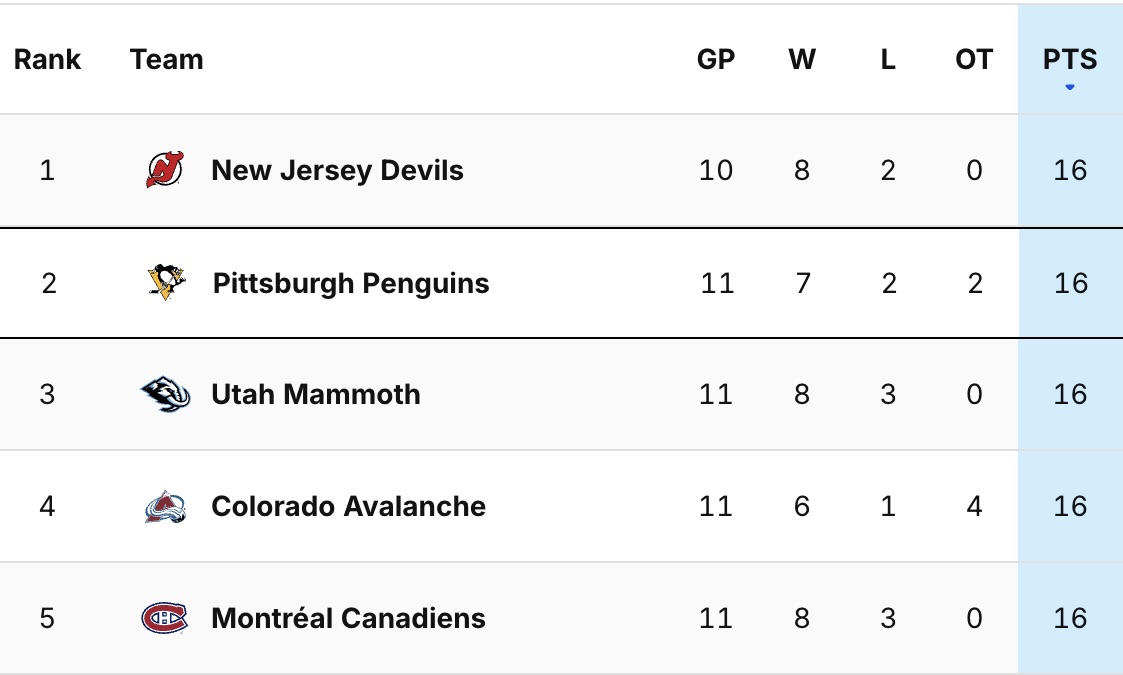The width and height of the screenshot is (1123, 675).
Task: Open Montréal Canadiens team page
Action: click(x=348, y=618)
